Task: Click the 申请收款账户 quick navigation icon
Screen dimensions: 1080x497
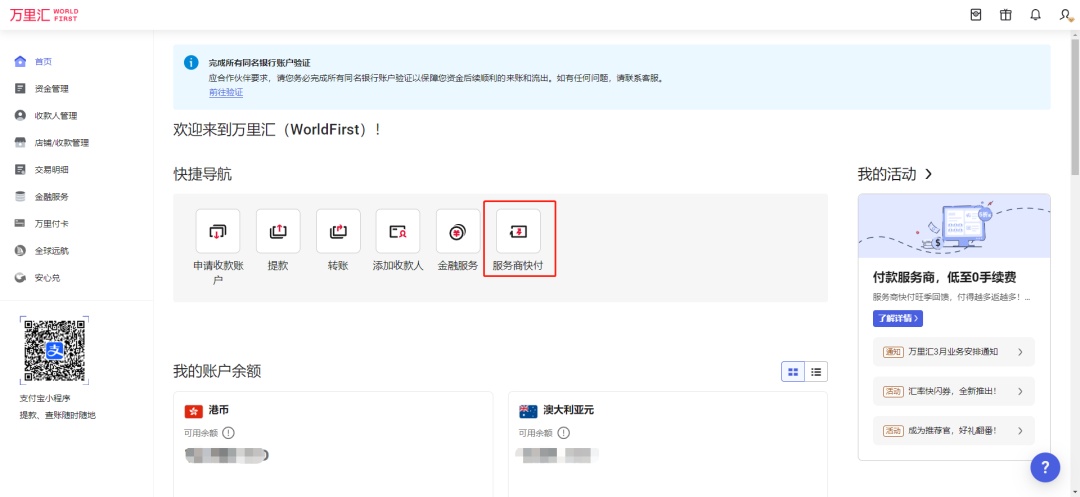Action: (x=218, y=231)
